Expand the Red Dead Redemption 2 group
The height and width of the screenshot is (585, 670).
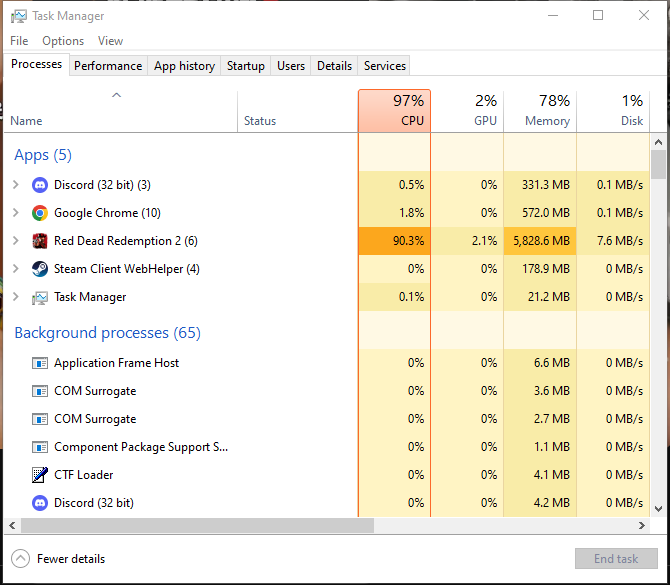pos(16,241)
